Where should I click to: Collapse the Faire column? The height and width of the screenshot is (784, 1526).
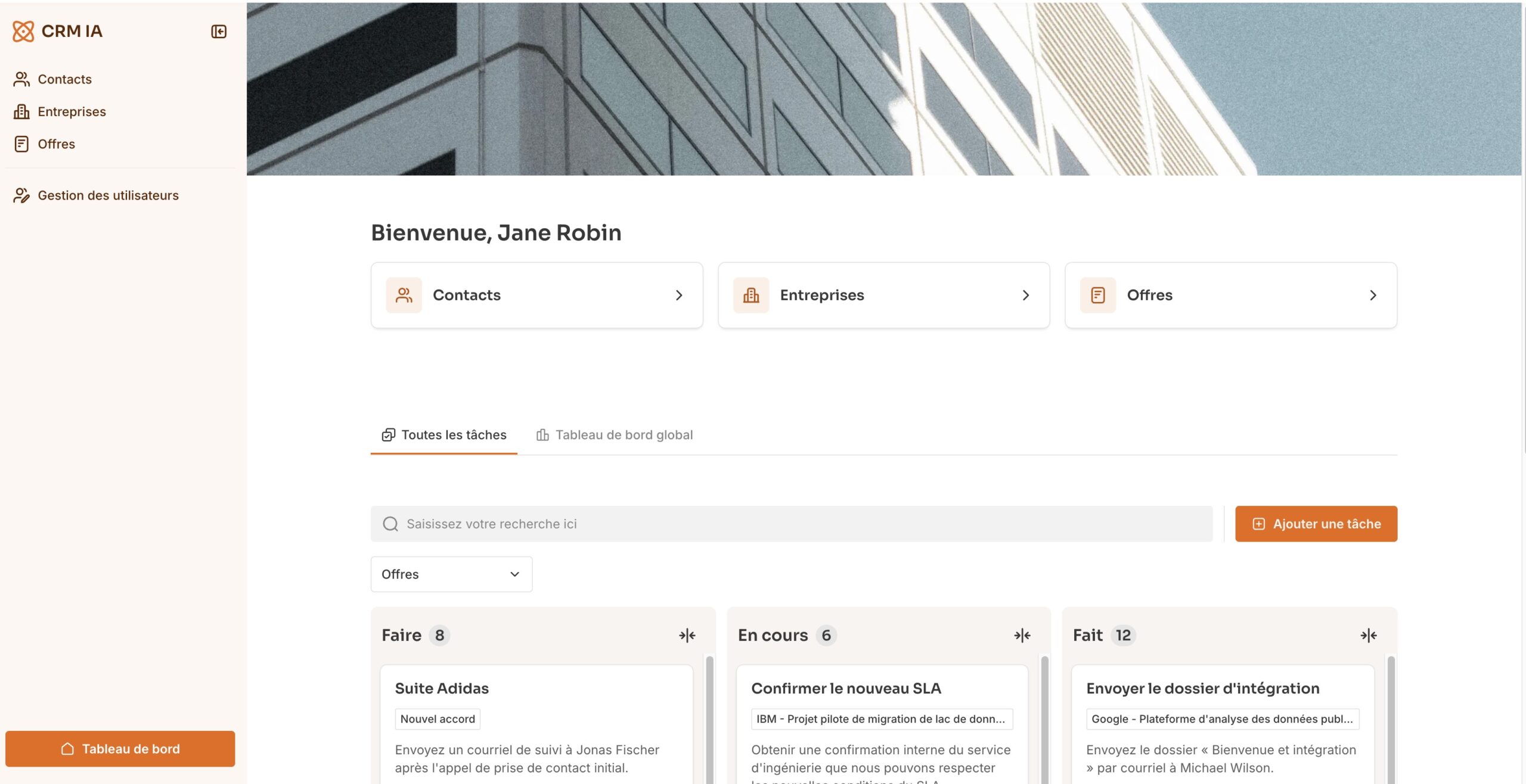point(687,636)
